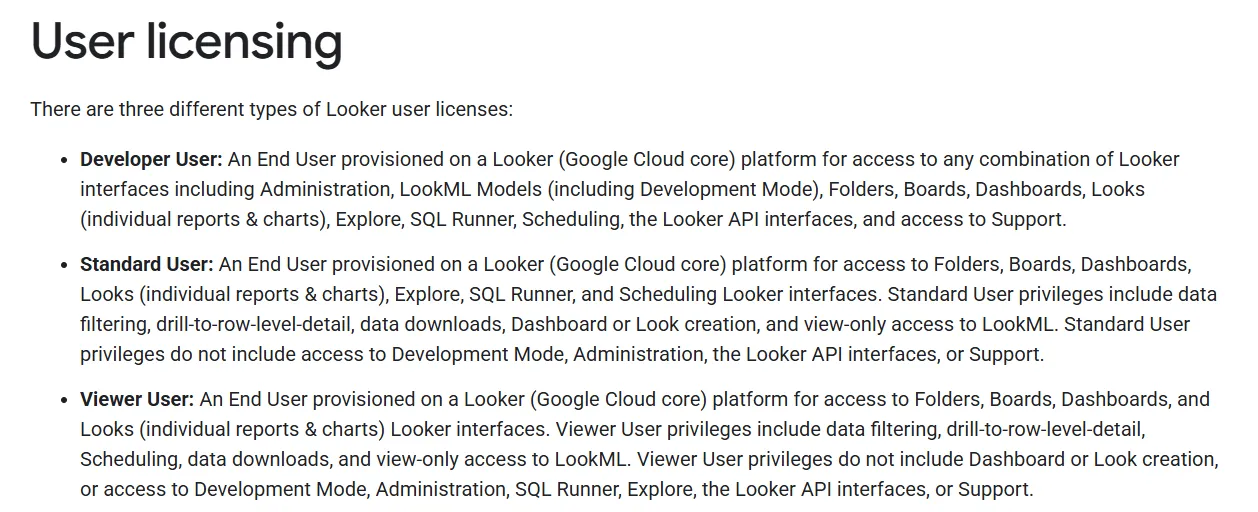Click the "User licensing" heading

187,42
